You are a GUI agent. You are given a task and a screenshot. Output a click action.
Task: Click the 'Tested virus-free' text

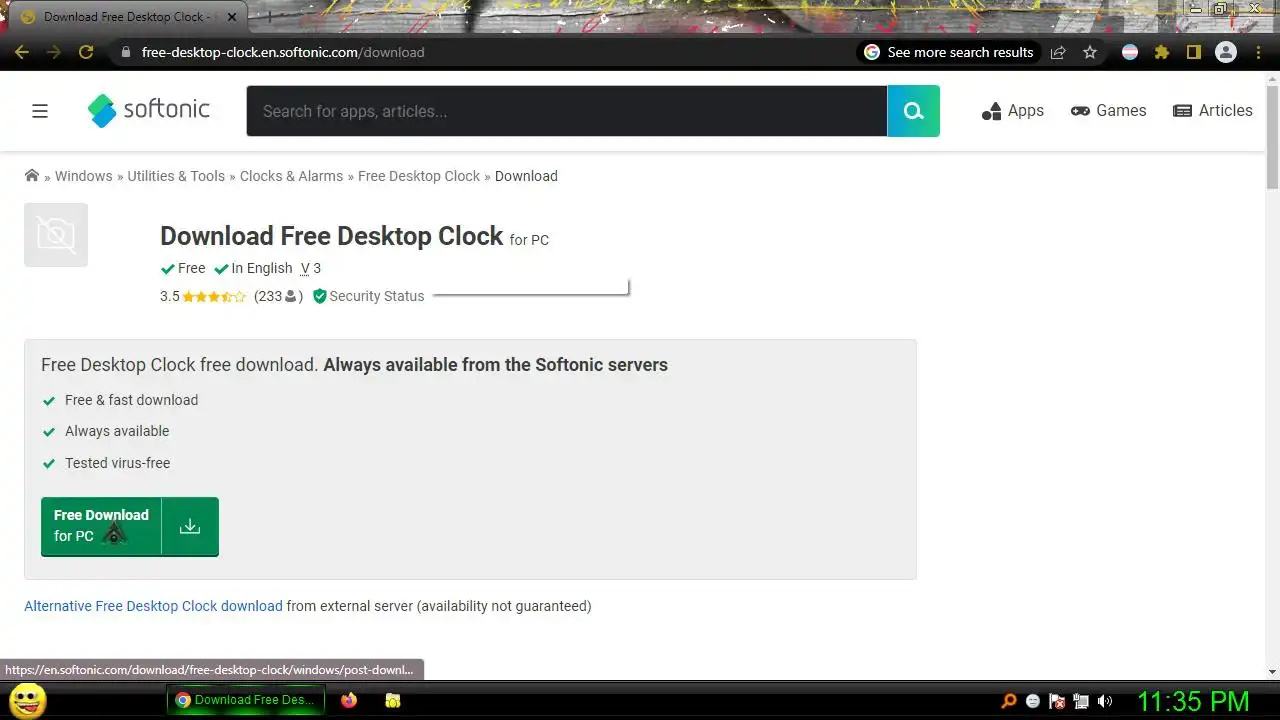coord(117,463)
